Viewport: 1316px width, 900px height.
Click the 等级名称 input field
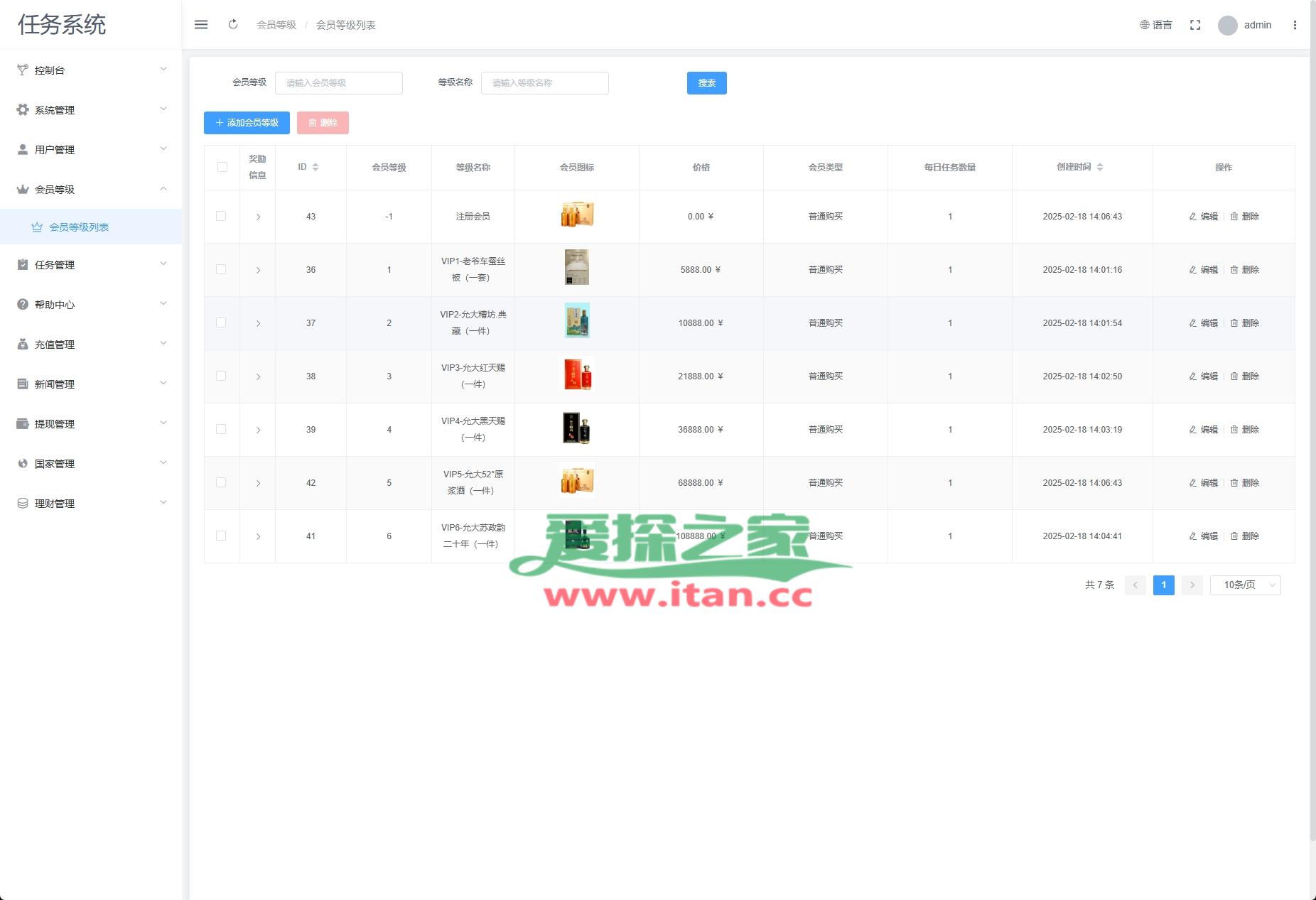click(544, 83)
